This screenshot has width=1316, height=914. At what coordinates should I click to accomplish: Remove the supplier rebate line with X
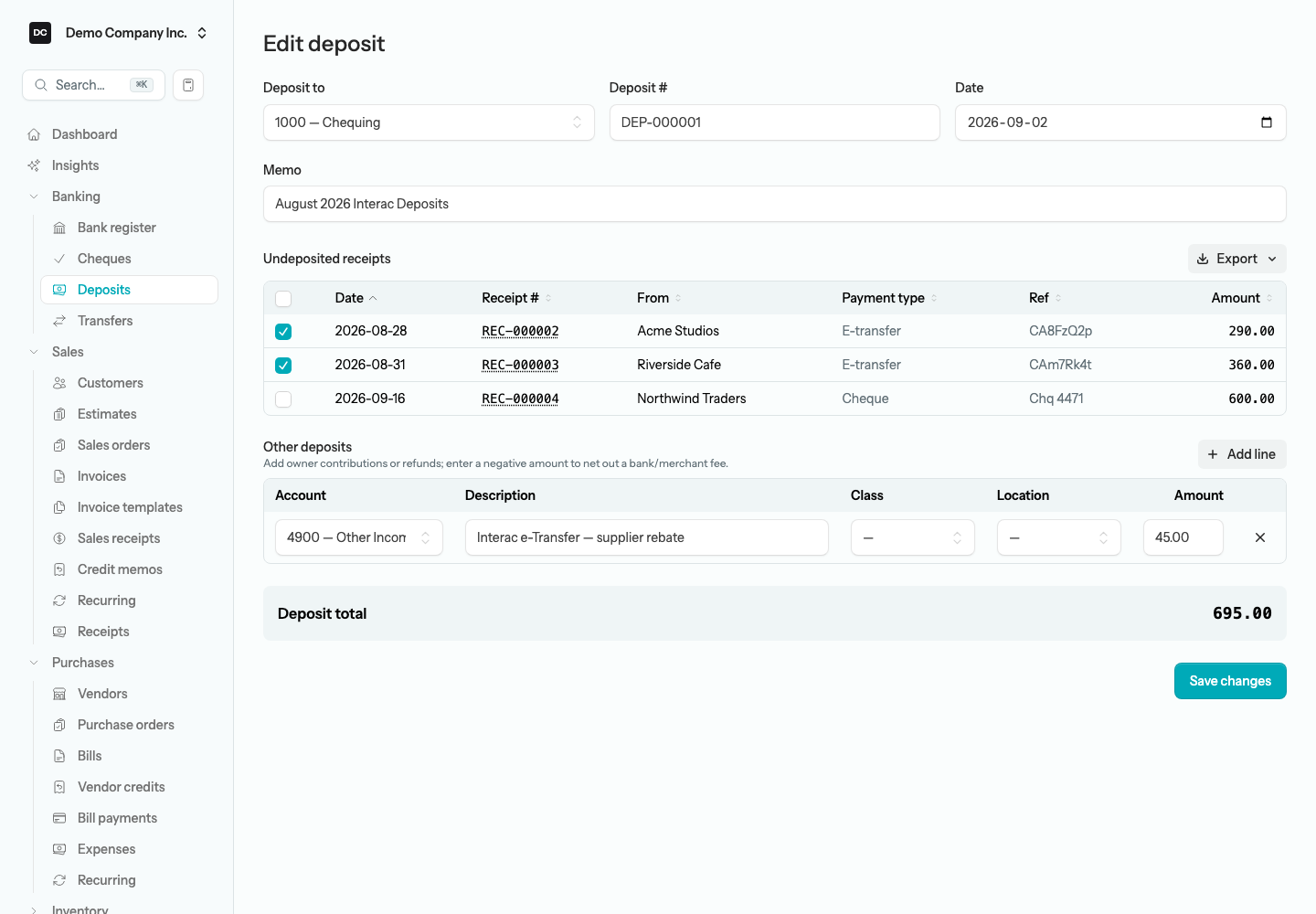tap(1260, 537)
